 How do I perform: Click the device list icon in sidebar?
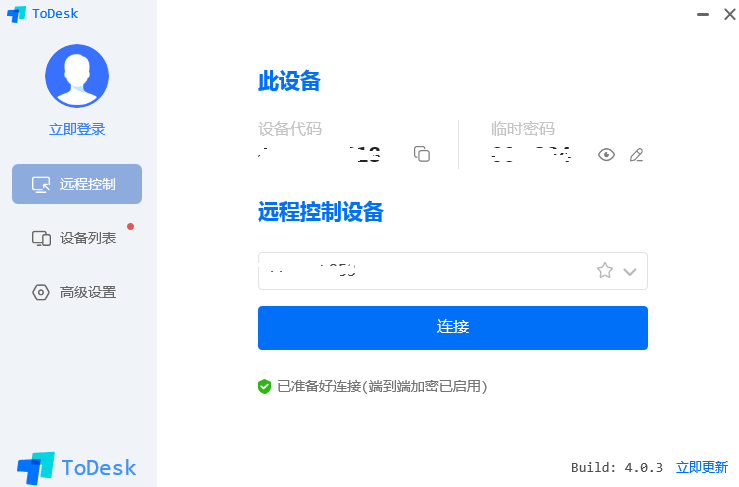tap(41, 239)
